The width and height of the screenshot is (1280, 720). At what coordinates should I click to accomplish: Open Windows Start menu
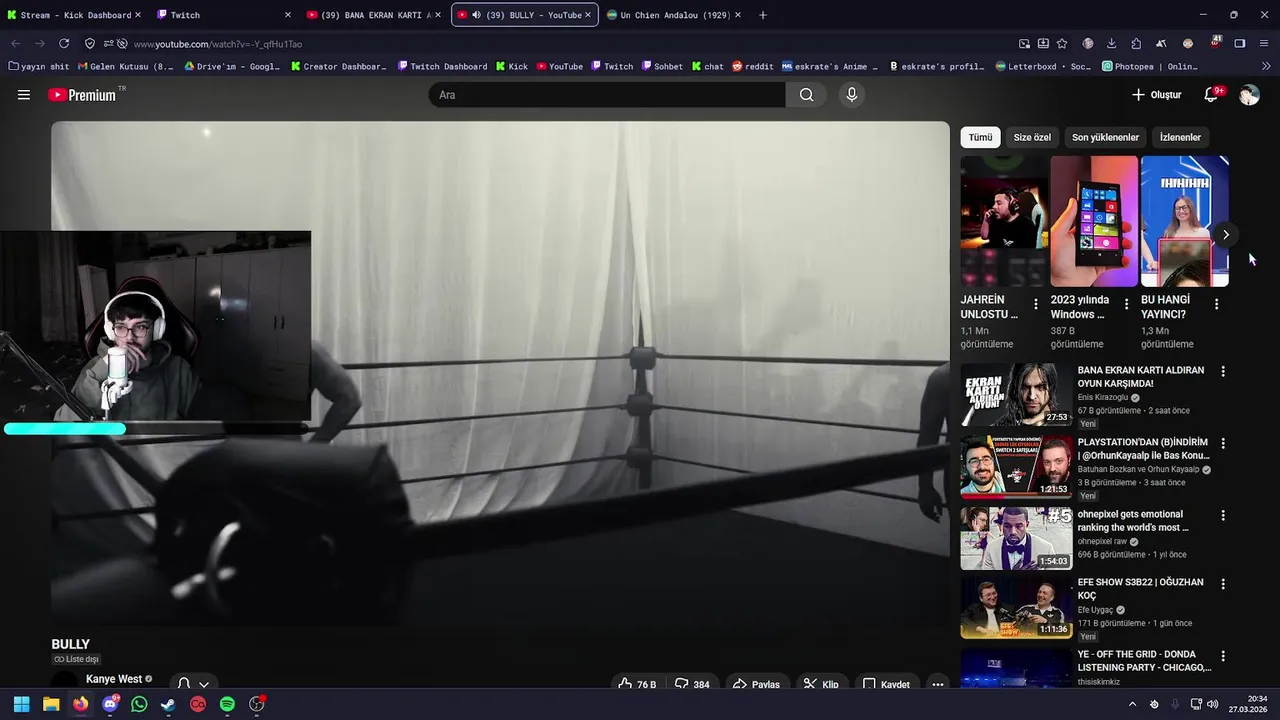(21, 704)
